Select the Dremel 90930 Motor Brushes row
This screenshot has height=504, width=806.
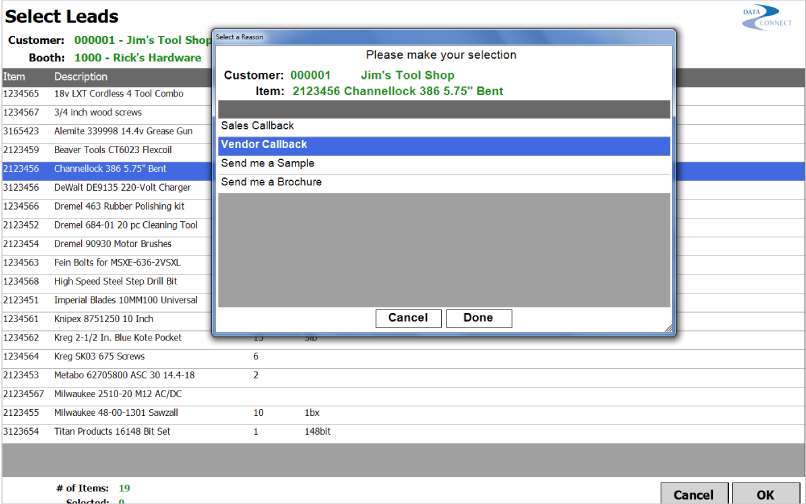coord(107,244)
